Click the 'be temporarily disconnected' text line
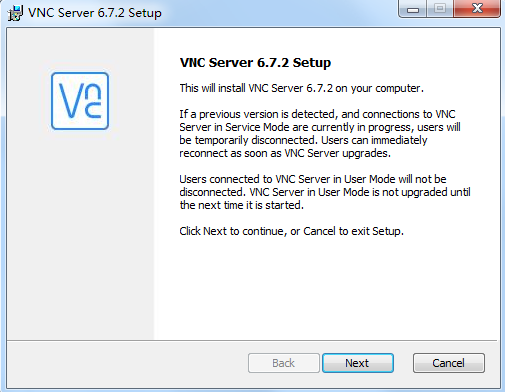 click(303, 140)
